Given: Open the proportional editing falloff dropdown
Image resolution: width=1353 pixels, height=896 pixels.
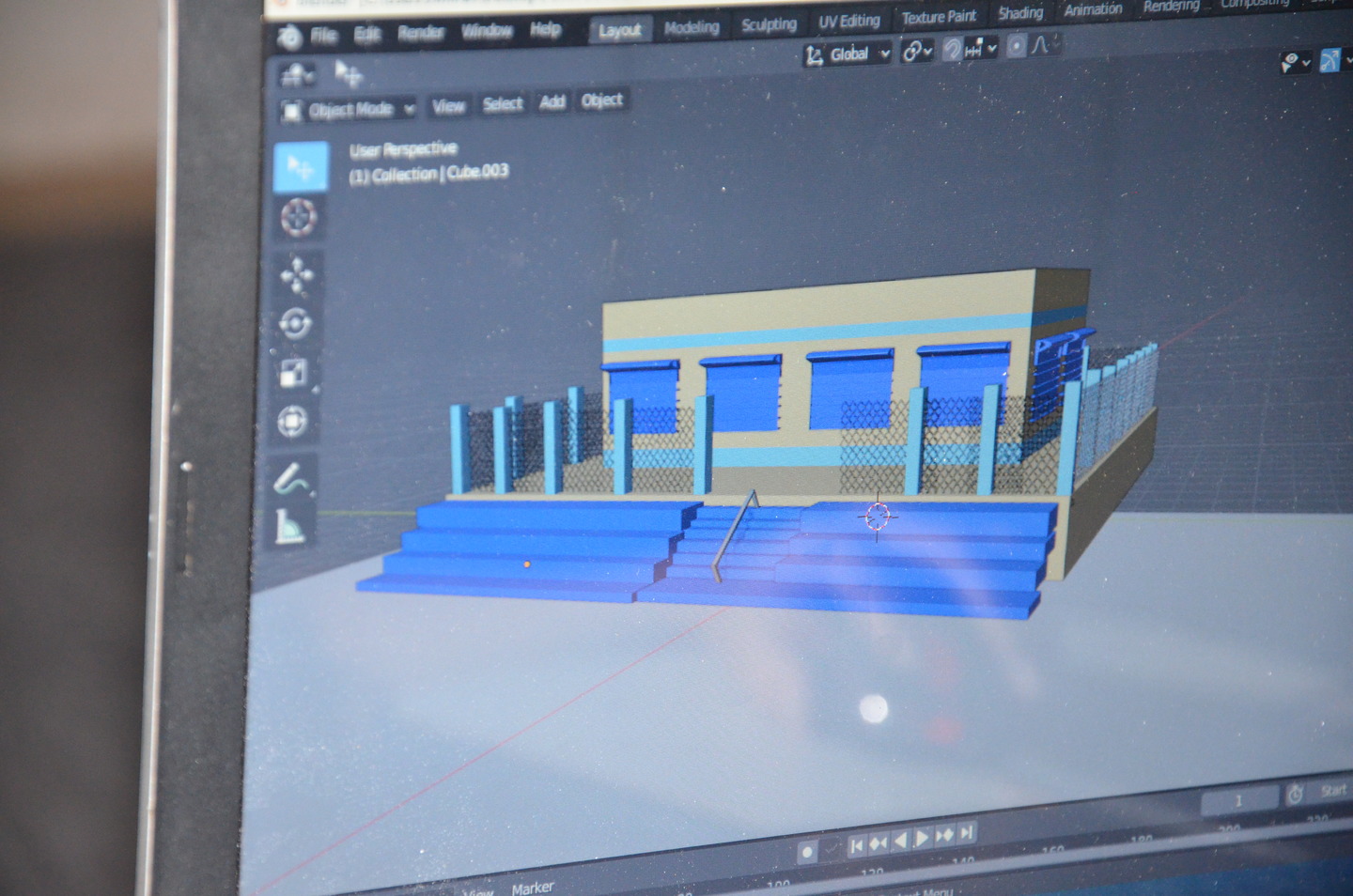Looking at the screenshot, I should click(1045, 44).
